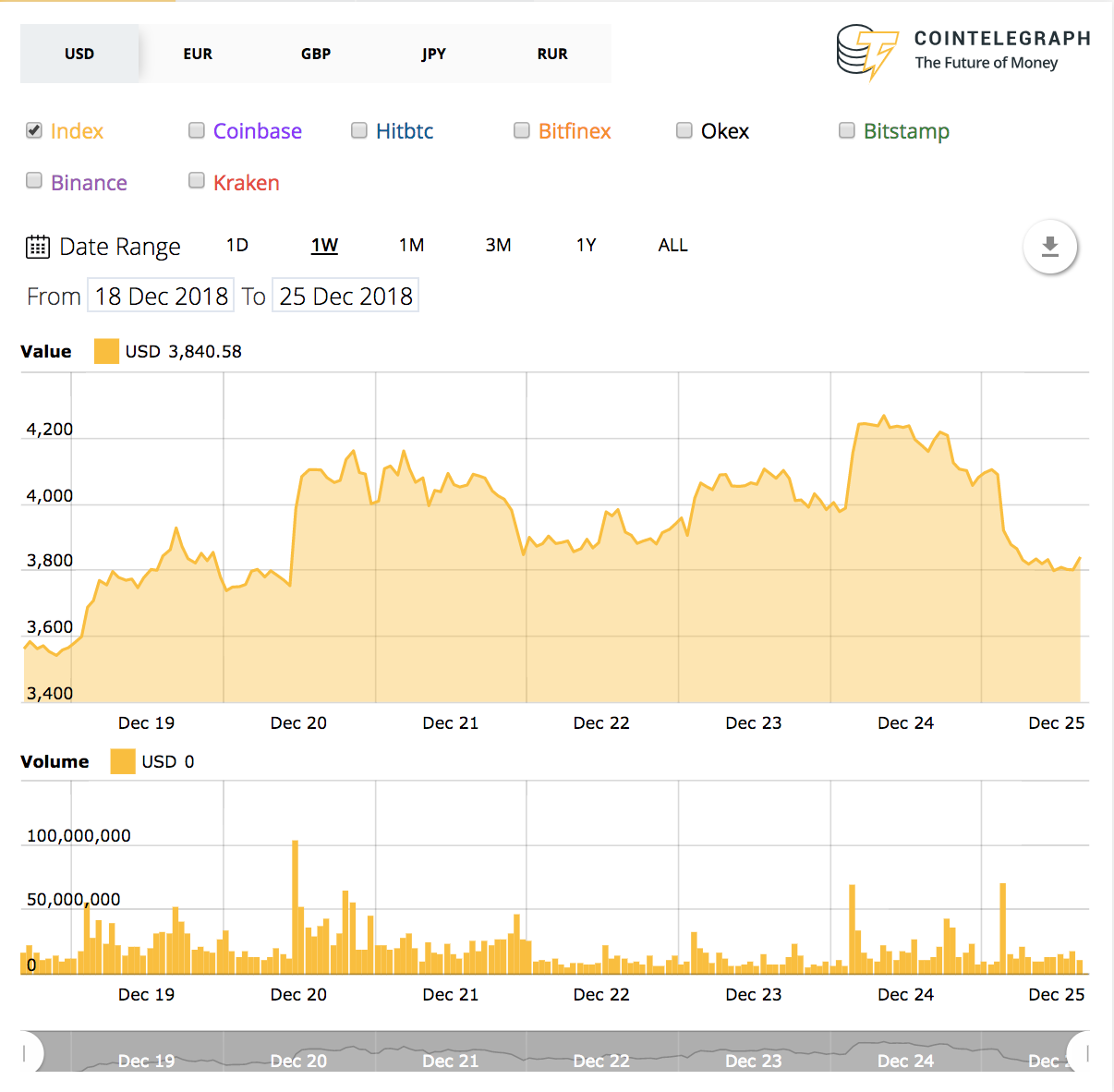Screen dimensions: 1114x1092
Task: Select the ALL date range
Action: click(x=672, y=245)
